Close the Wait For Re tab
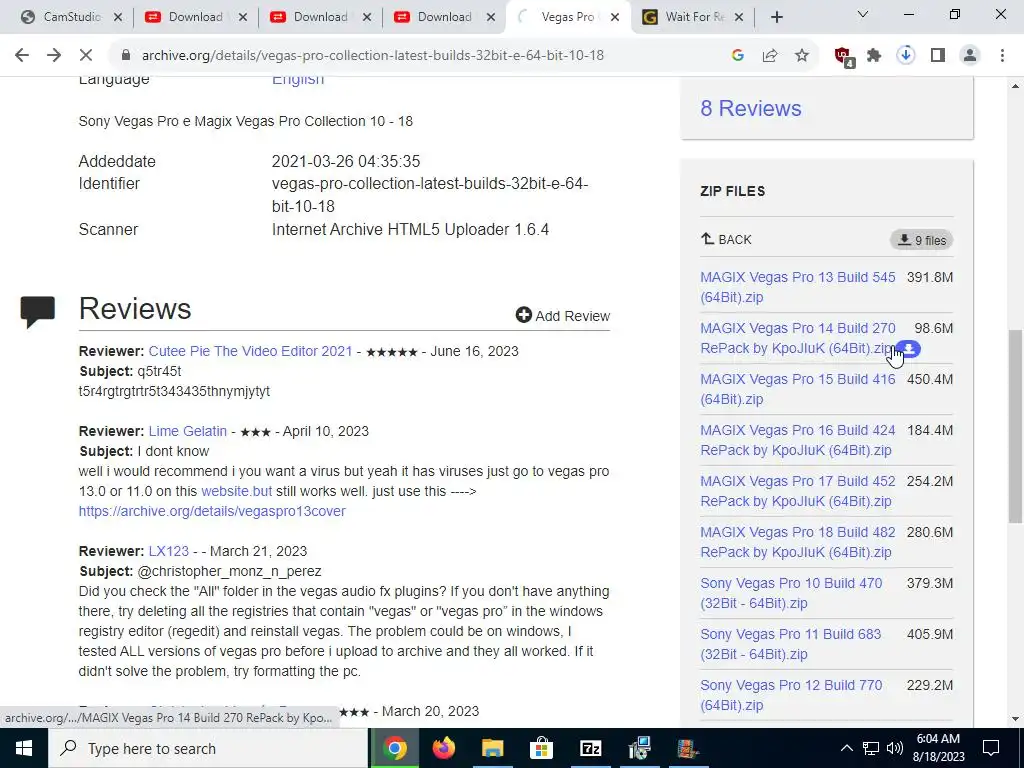The height and width of the screenshot is (768, 1024). pos(739,18)
